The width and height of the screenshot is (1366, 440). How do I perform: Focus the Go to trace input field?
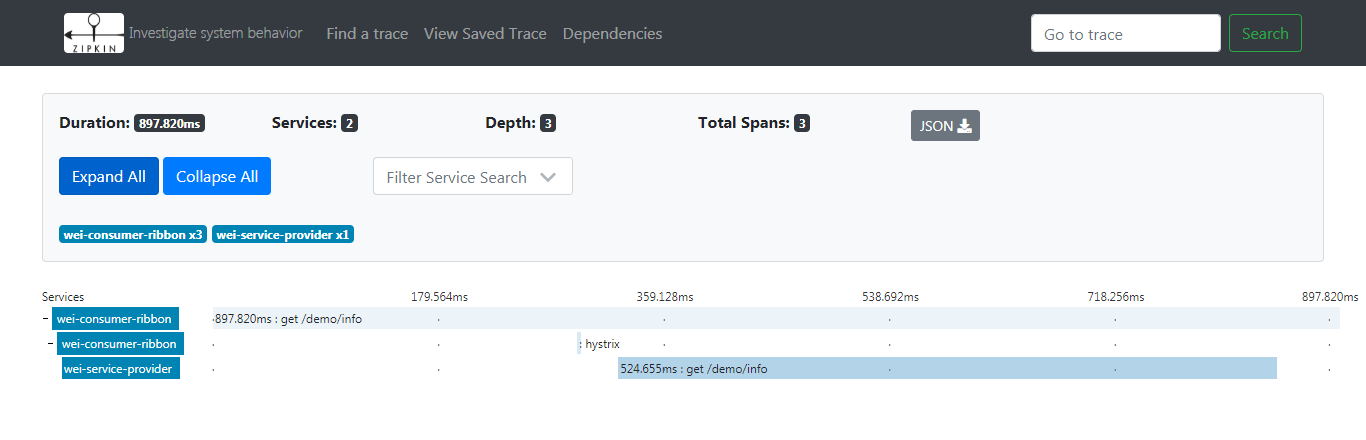(x=1126, y=33)
